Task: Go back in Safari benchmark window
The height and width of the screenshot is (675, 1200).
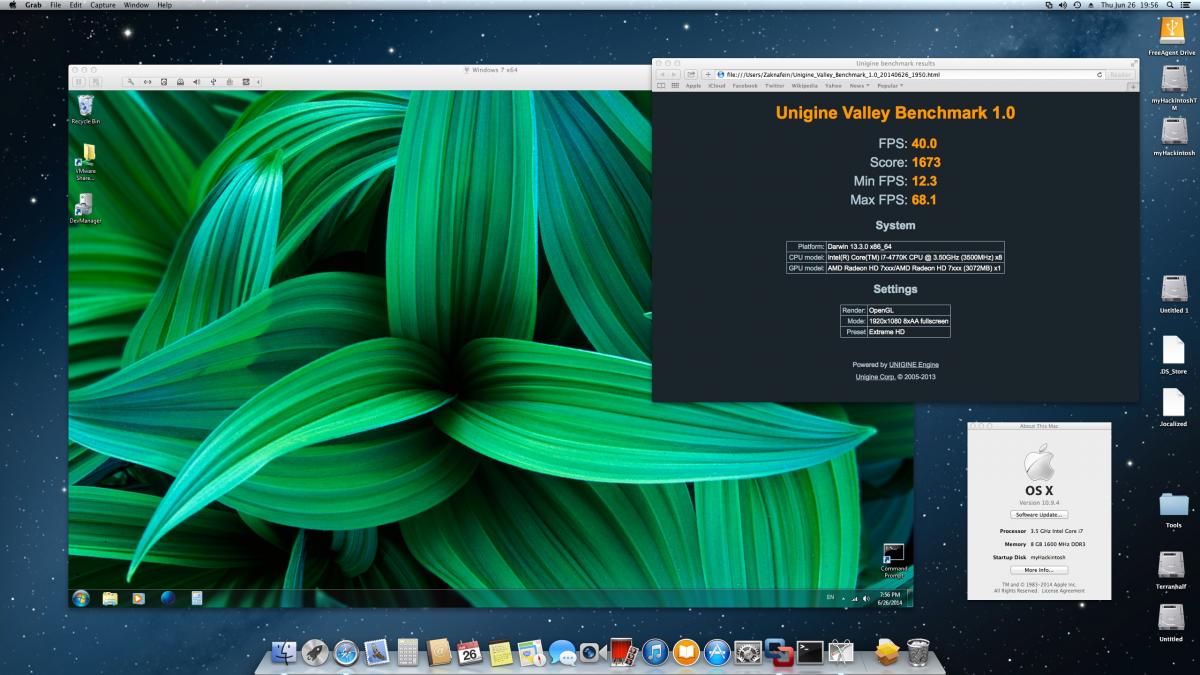Action: click(x=662, y=74)
